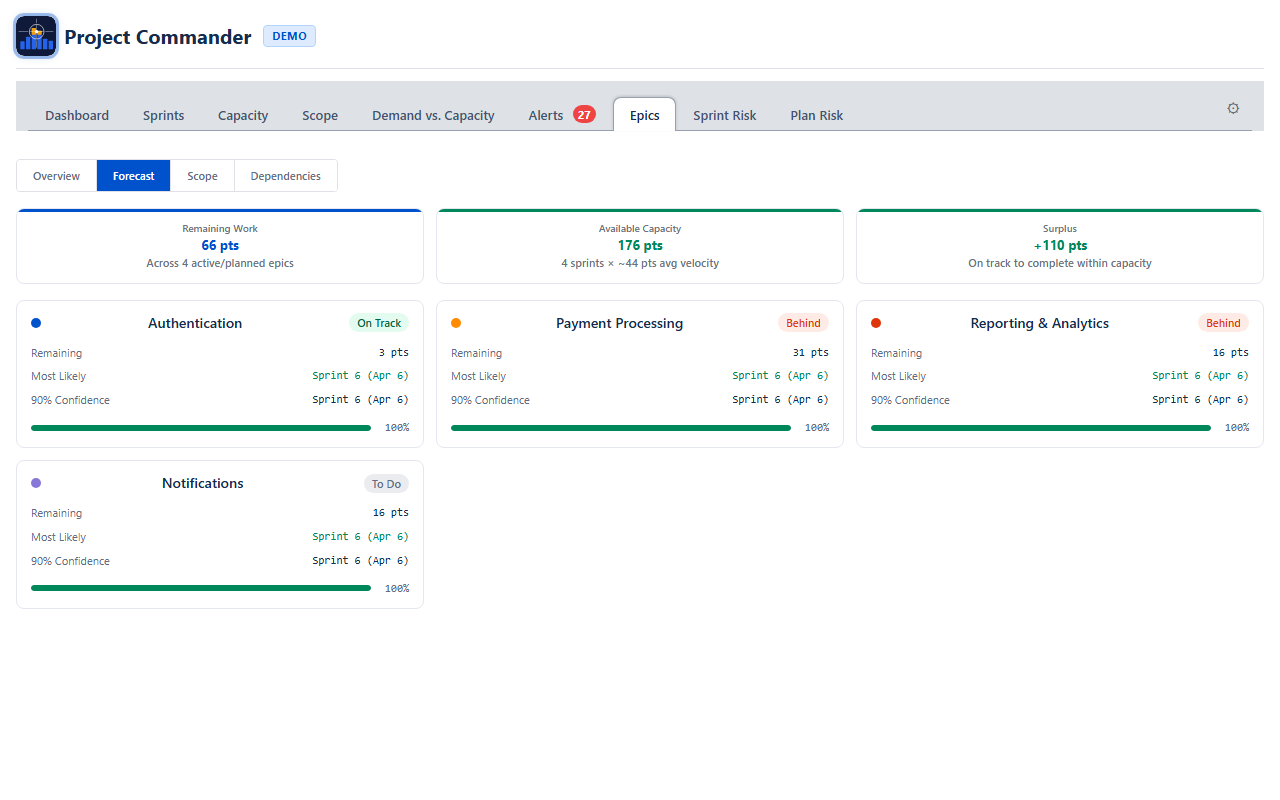1280x800 pixels.
Task: Show the Dependencies sub-view
Action: pyautogui.click(x=285, y=176)
